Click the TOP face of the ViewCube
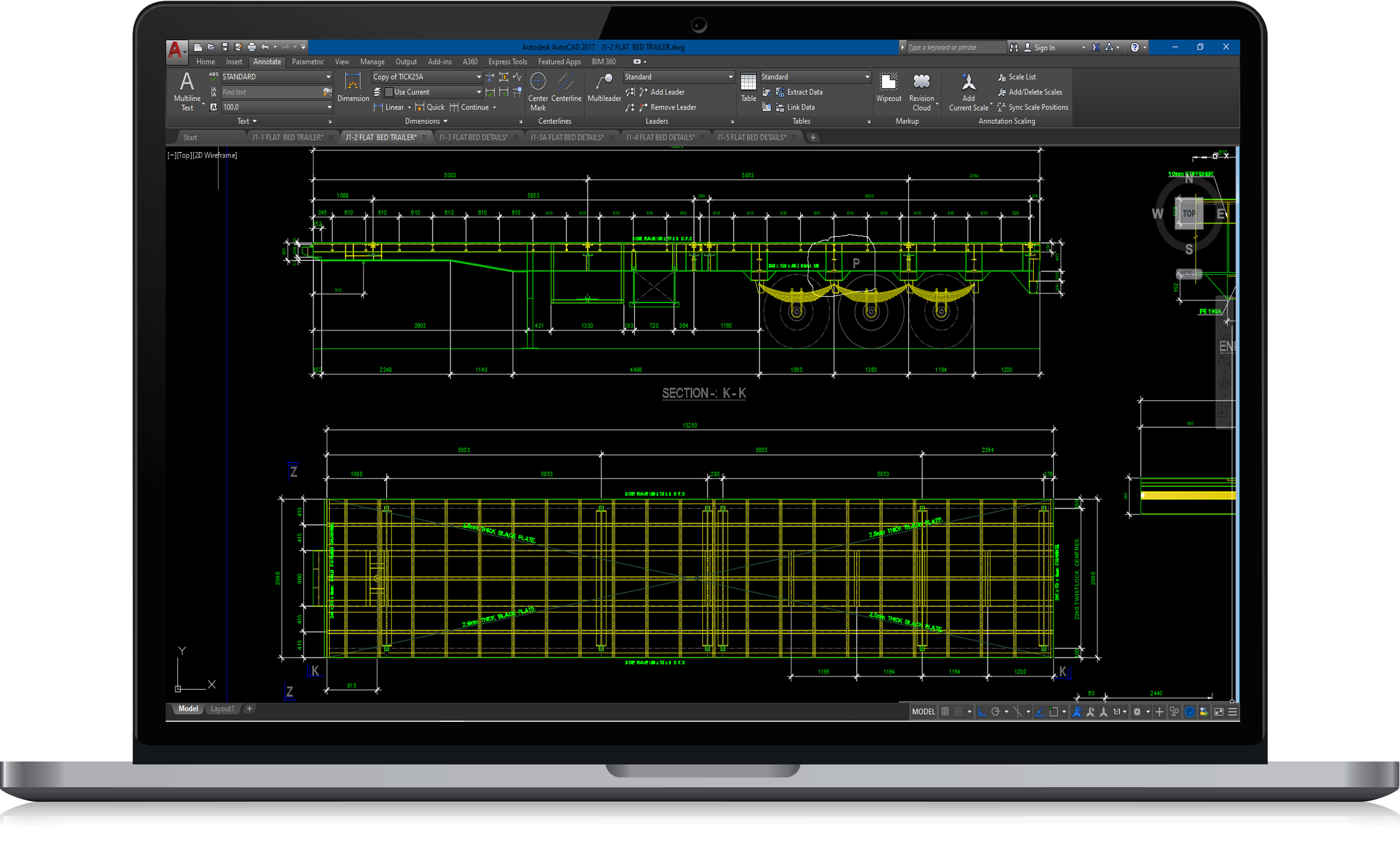Image resolution: width=1400 pixels, height=842 pixels. click(1189, 213)
